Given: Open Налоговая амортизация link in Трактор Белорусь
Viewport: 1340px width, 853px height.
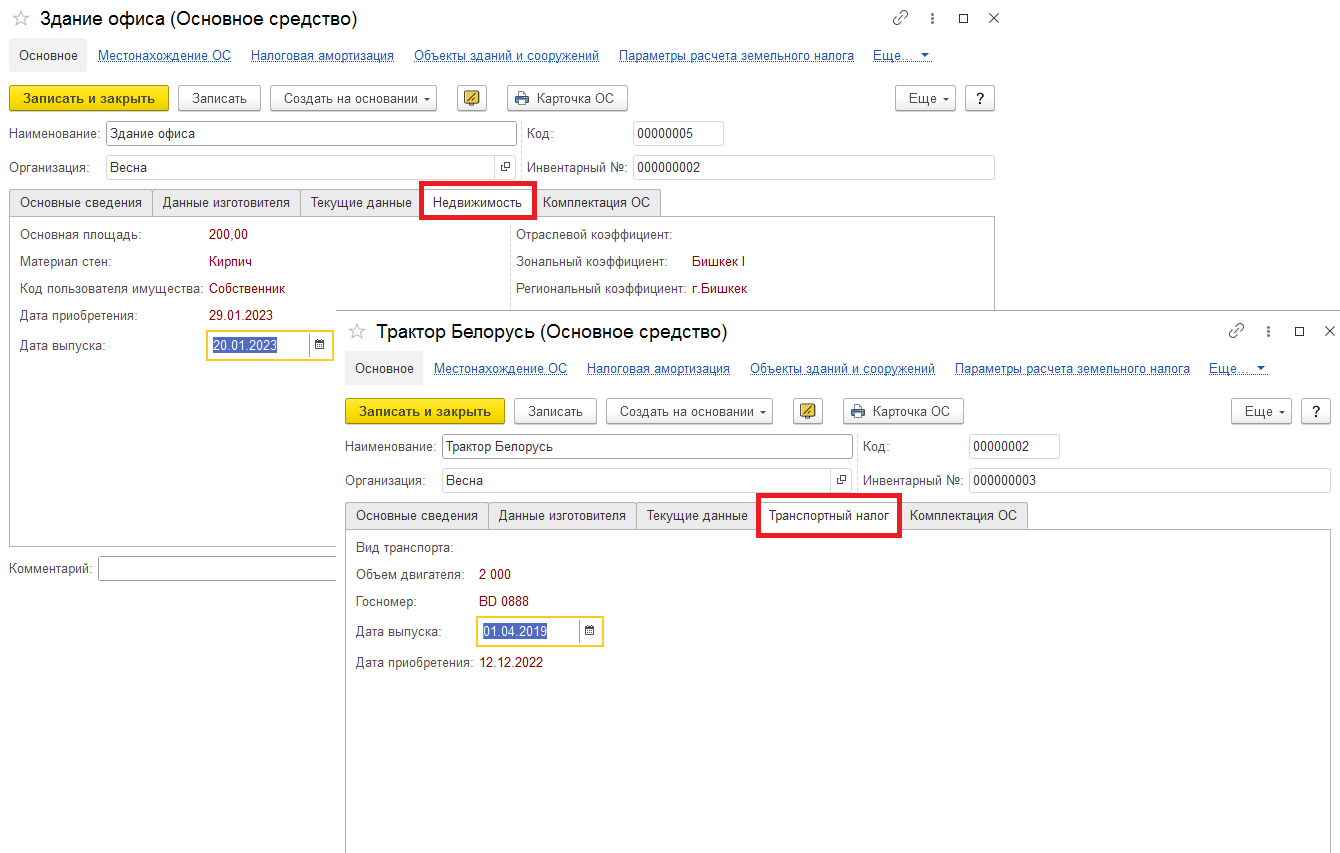Looking at the screenshot, I should pyautogui.click(x=658, y=368).
